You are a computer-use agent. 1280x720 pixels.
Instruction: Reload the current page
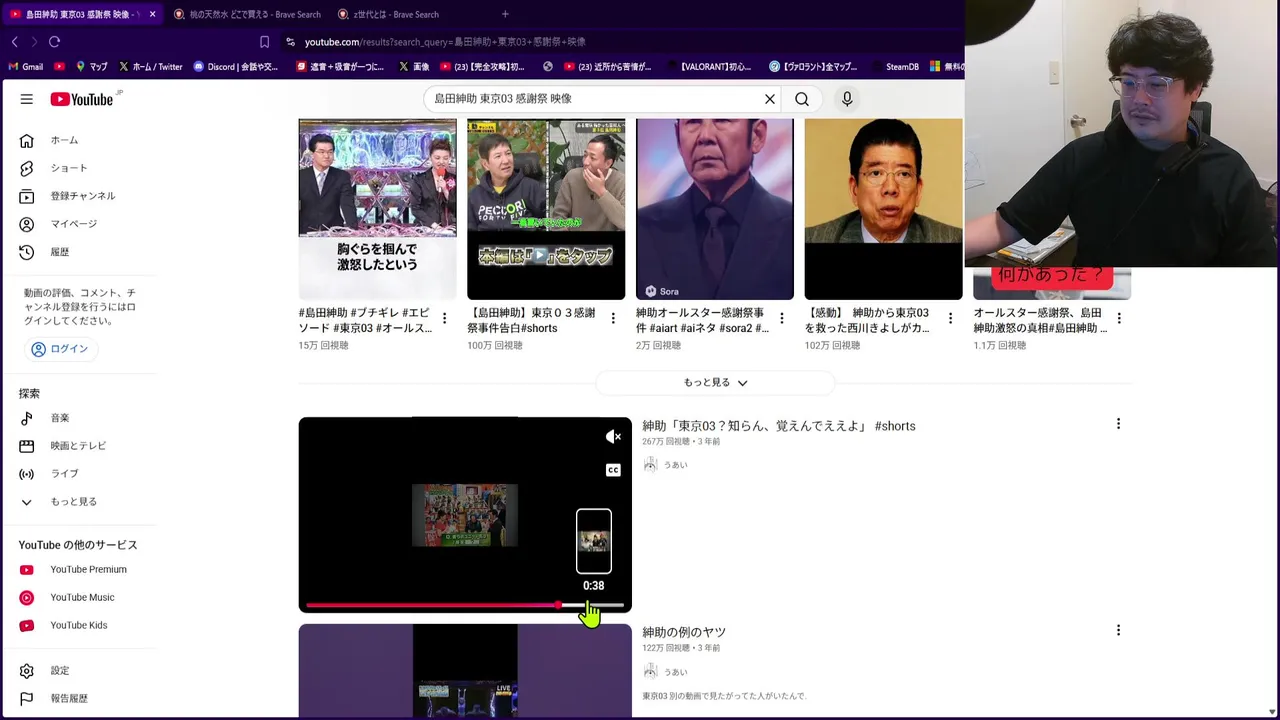55,42
